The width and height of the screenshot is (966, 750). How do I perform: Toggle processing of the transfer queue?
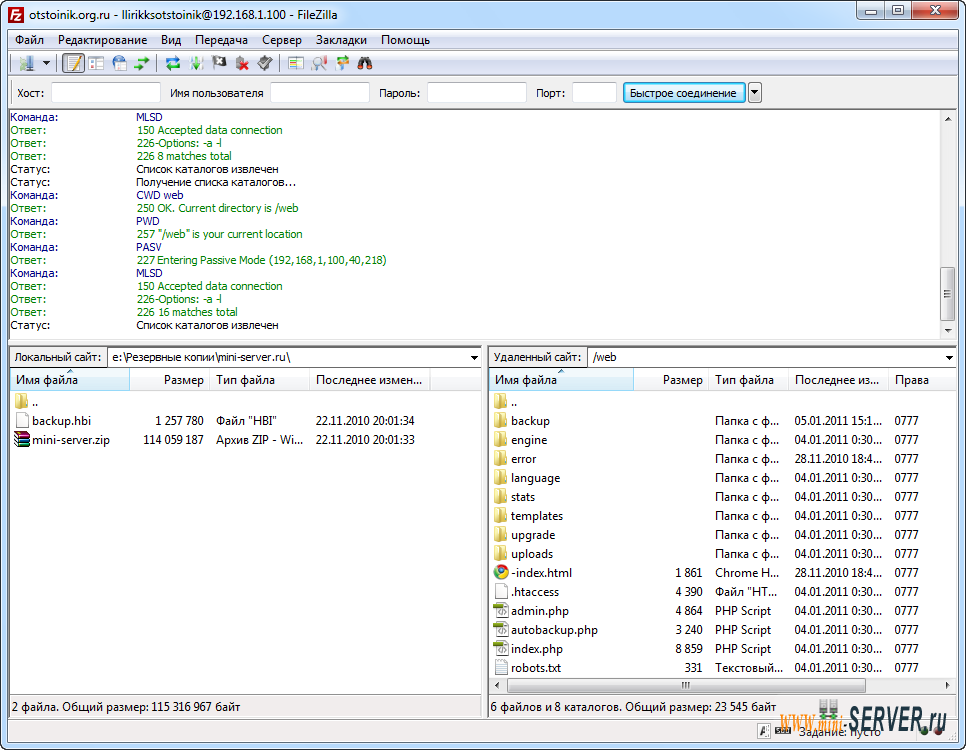[x=196, y=63]
